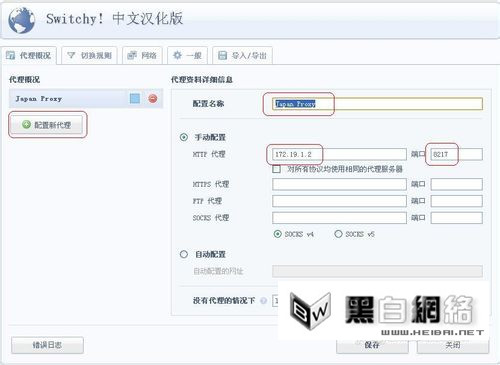Click the help icon beside 没有代理的情况下
This screenshot has width=500, height=365.
(x=263, y=301)
